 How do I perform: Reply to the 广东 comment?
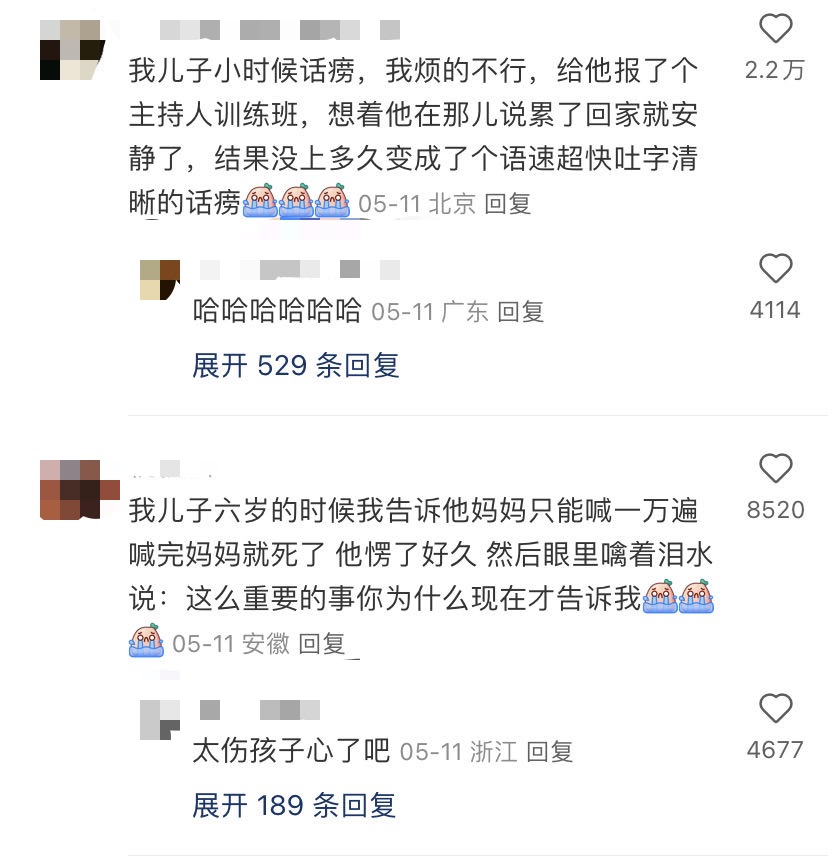coord(521,312)
